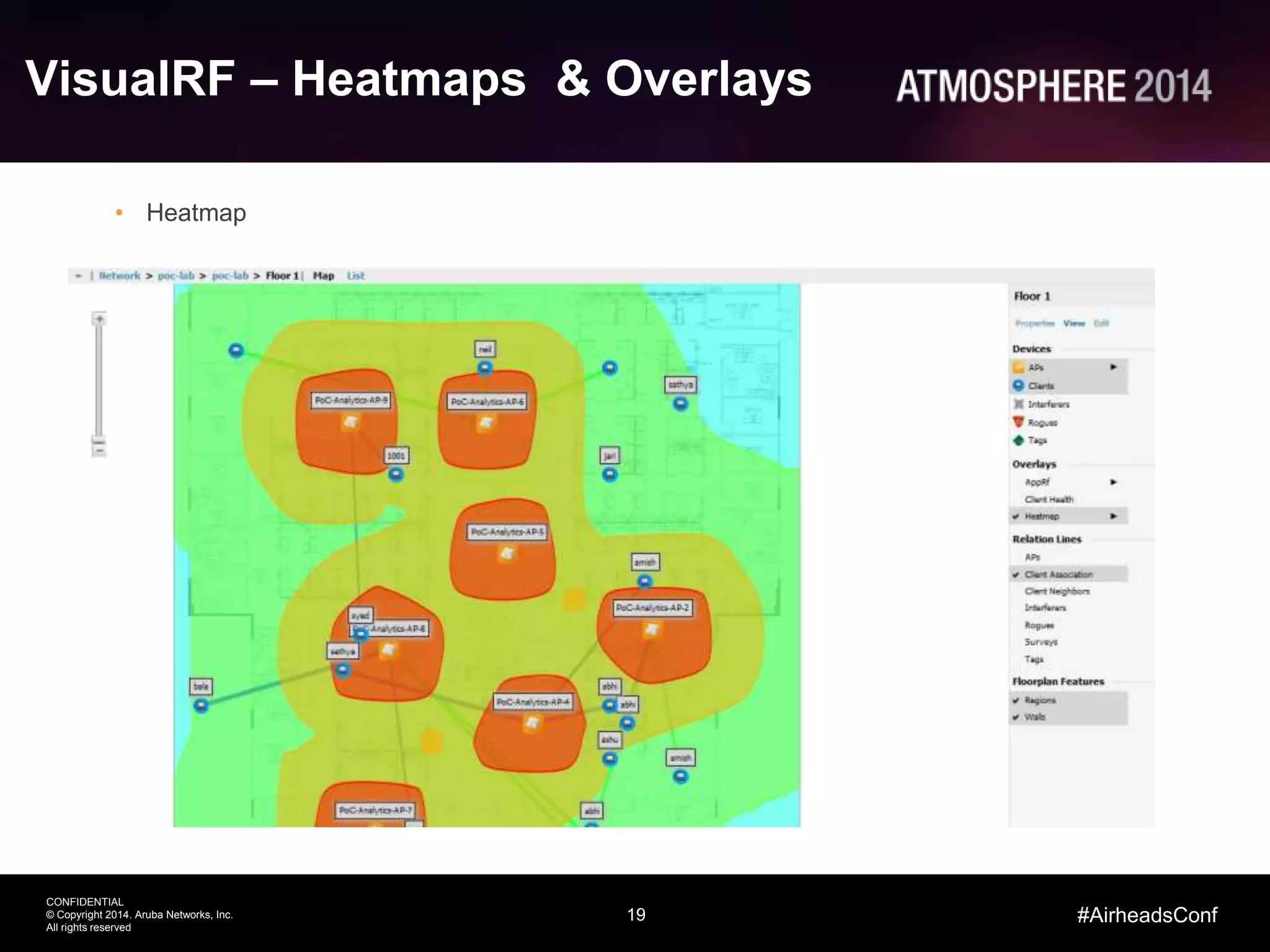Enable APs under Relation Lines
Viewport: 1270px width, 952px height.
click(1032, 557)
